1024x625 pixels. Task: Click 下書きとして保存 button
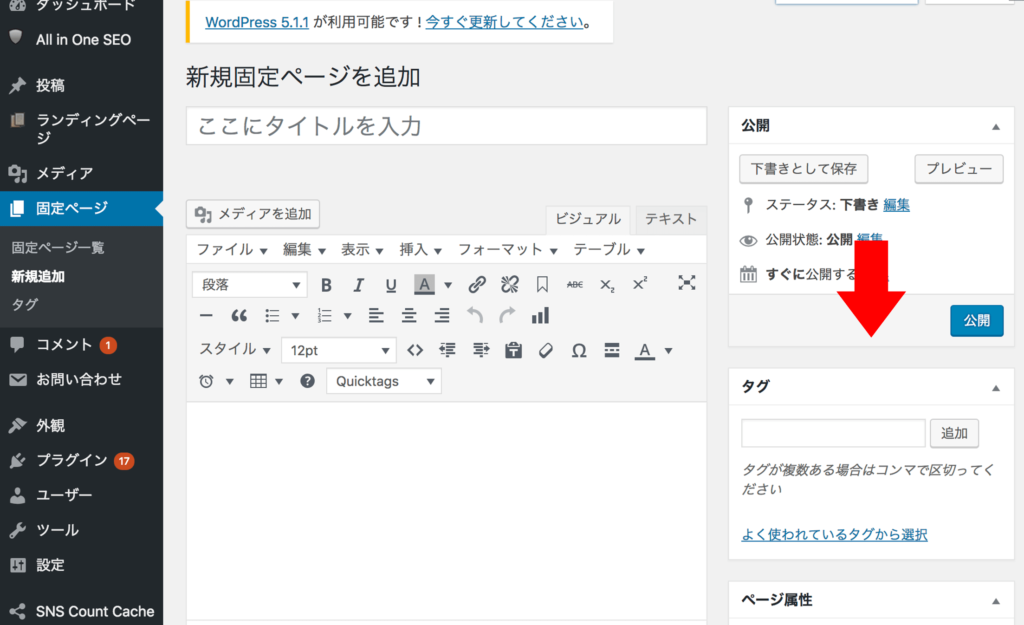[x=803, y=169]
